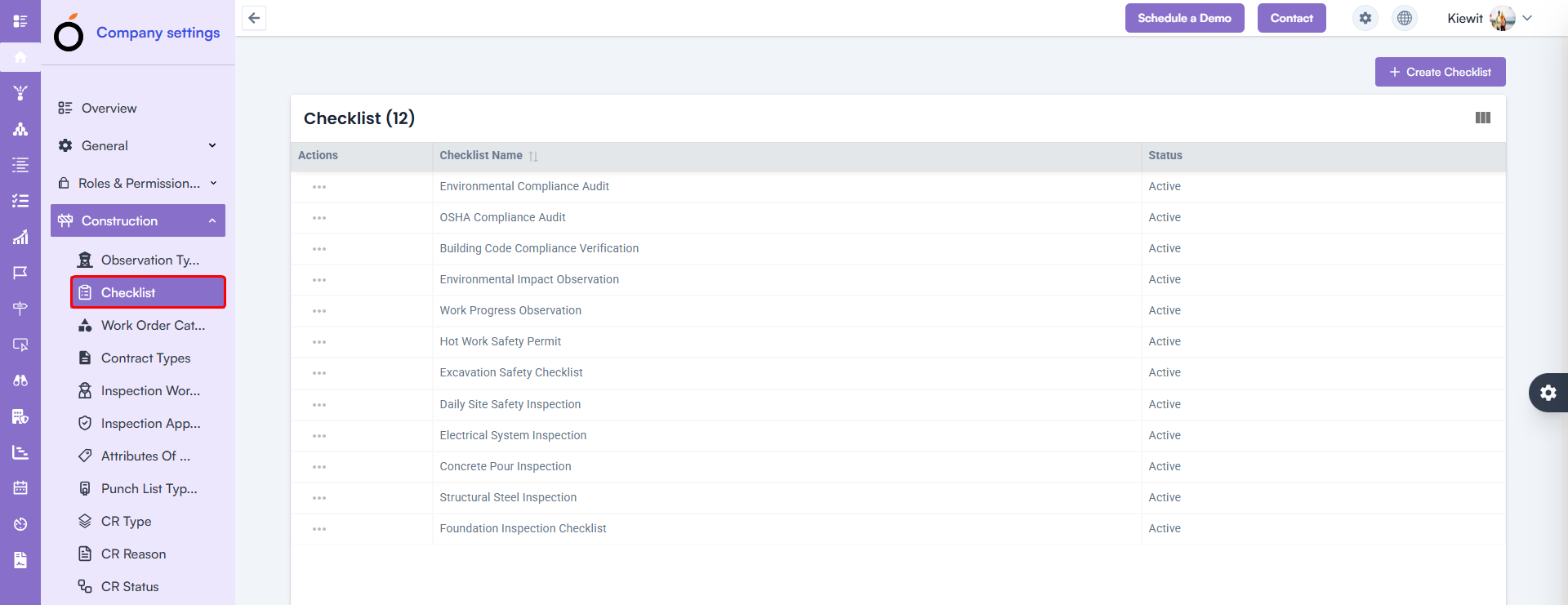The height and width of the screenshot is (605, 1568).
Task: Click the calendar icon in purple rail
Action: (x=20, y=488)
